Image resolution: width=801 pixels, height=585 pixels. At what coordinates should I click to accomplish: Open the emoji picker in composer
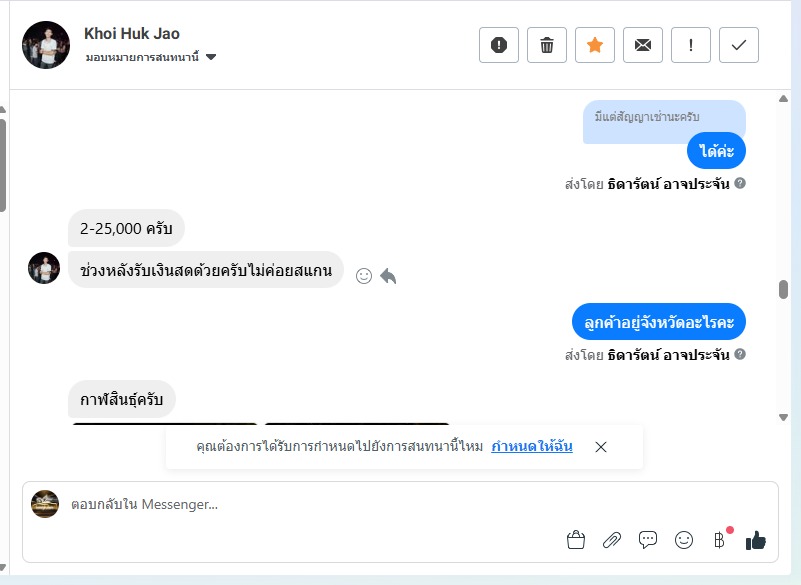click(x=684, y=540)
